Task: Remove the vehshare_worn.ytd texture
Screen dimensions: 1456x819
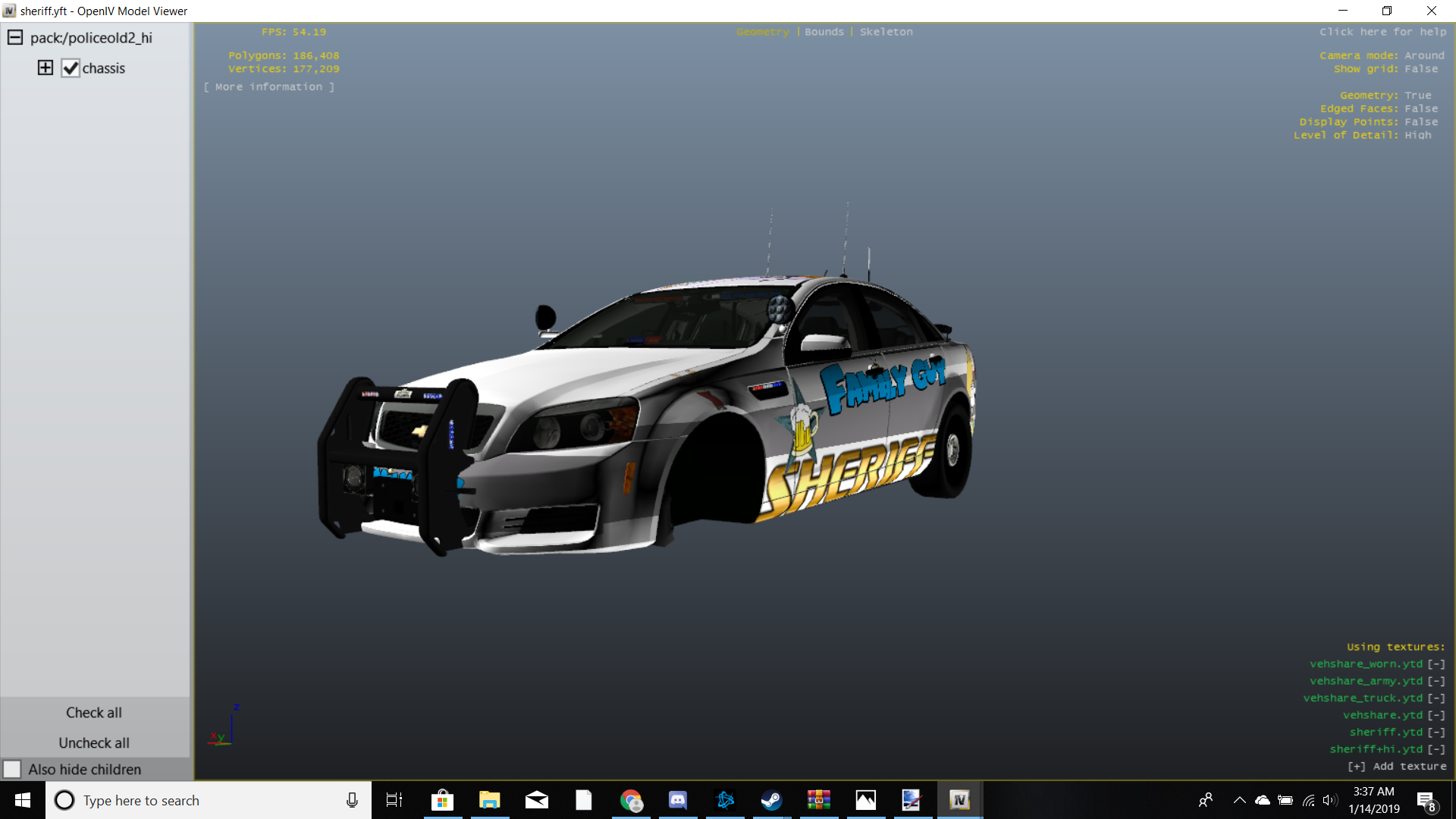Action: tap(1436, 664)
